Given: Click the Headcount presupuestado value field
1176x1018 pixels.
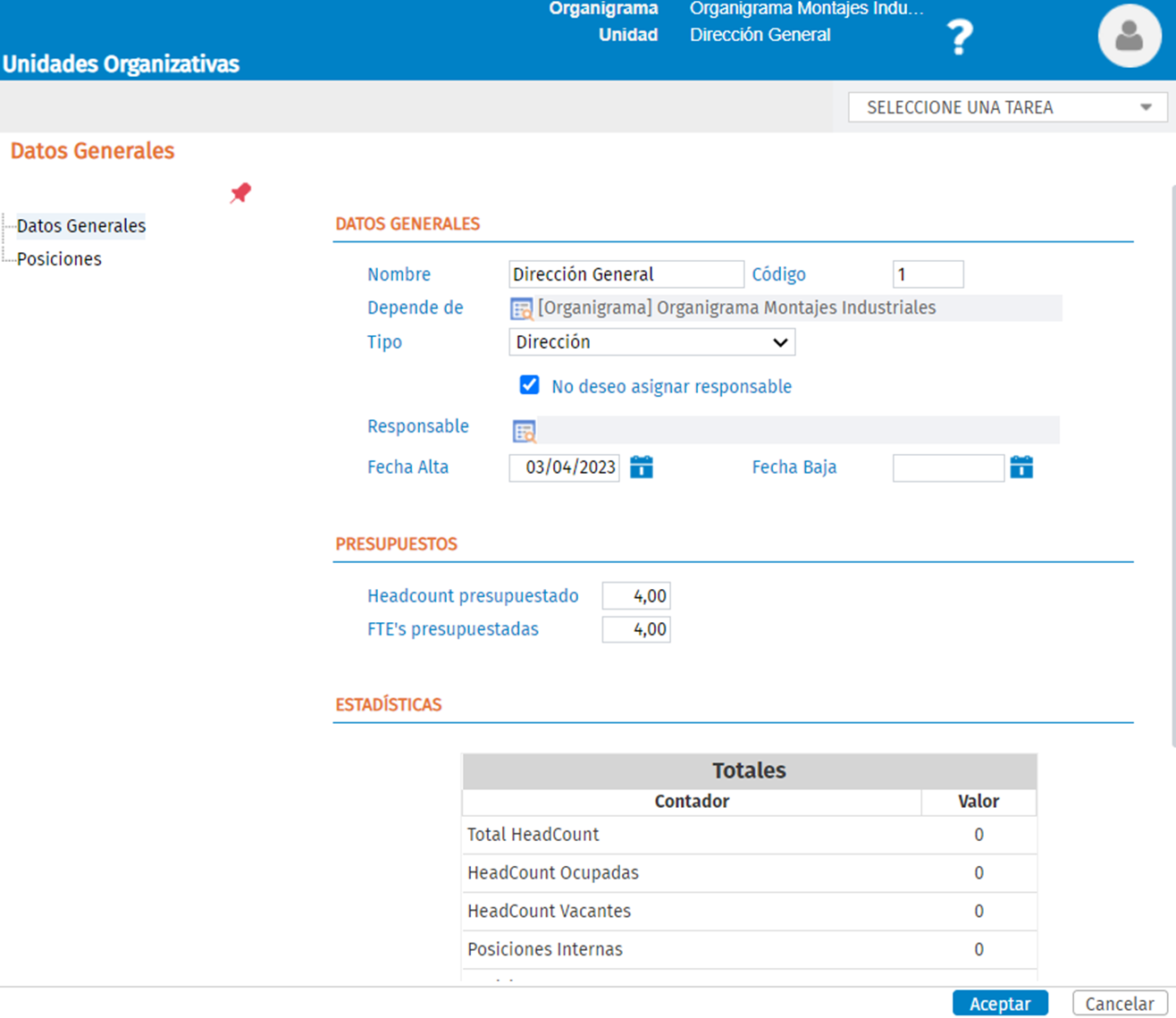Looking at the screenshot, I should [x=636, y=596].
